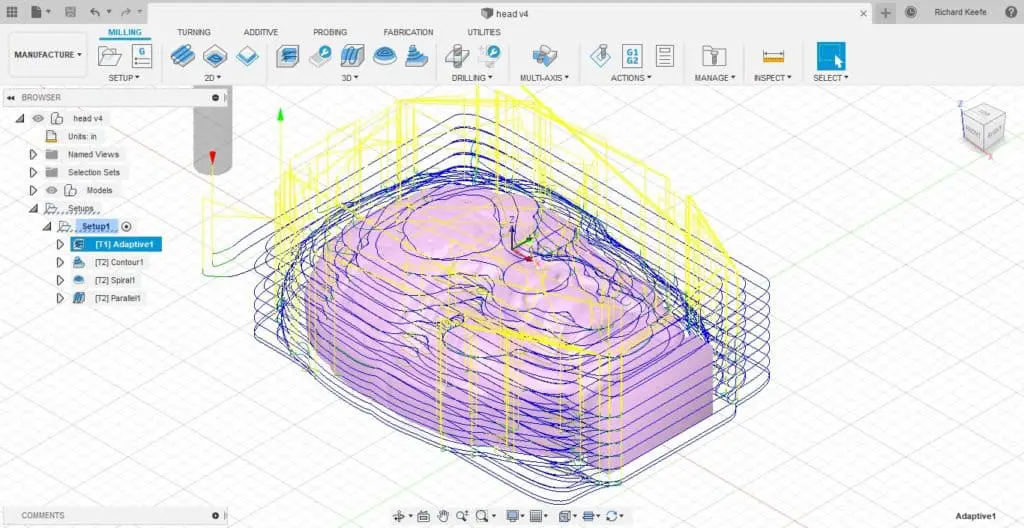Select the 3D Adaptive Clearing tool
Image resolution: width=1024 pixels, height=528 pixels.
[287, 56]
